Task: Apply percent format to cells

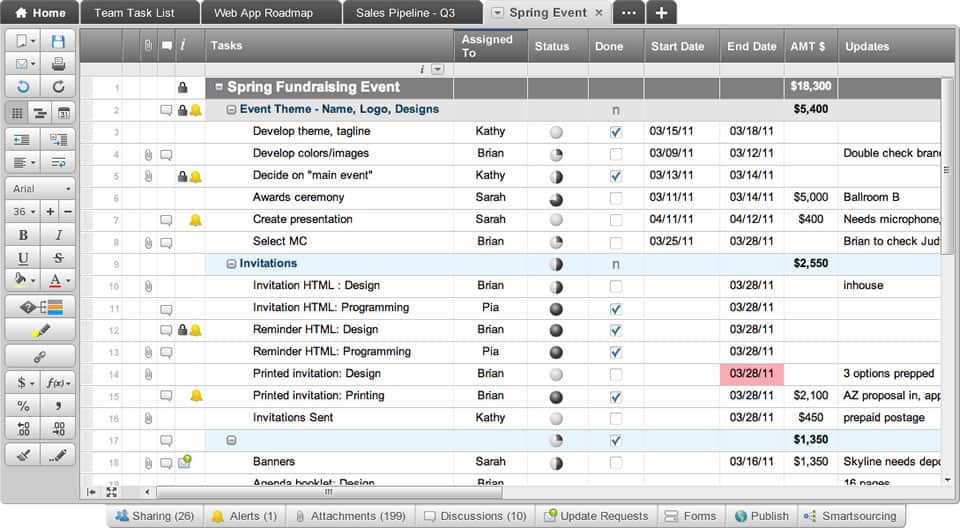Action: click(x=23, y=406)
